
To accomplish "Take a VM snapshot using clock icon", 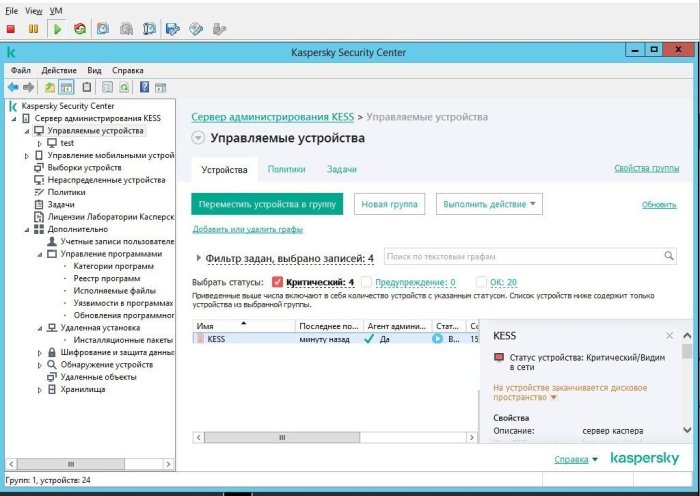I will [103, 29].
